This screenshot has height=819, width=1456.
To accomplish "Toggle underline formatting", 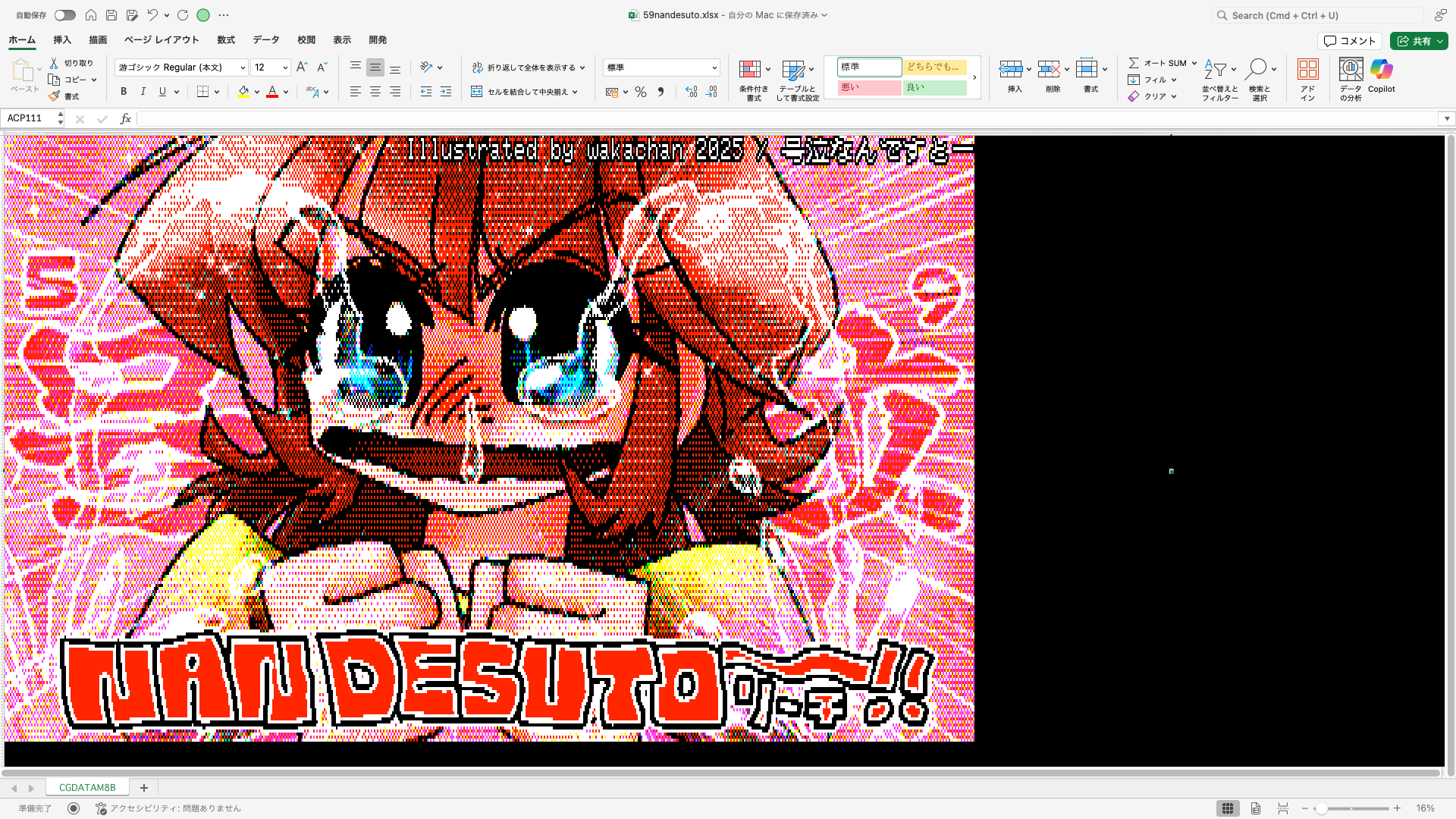I will coord(162,92).
